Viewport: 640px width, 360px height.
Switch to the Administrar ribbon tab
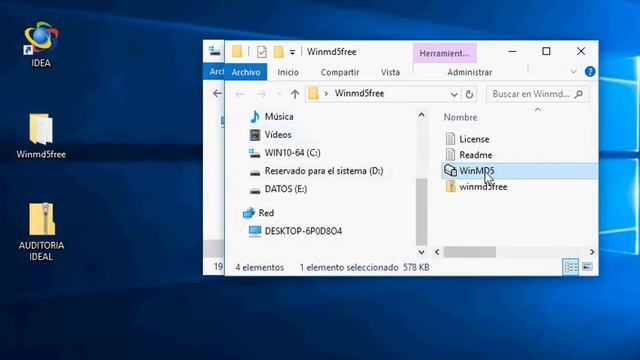click(469, 72)
